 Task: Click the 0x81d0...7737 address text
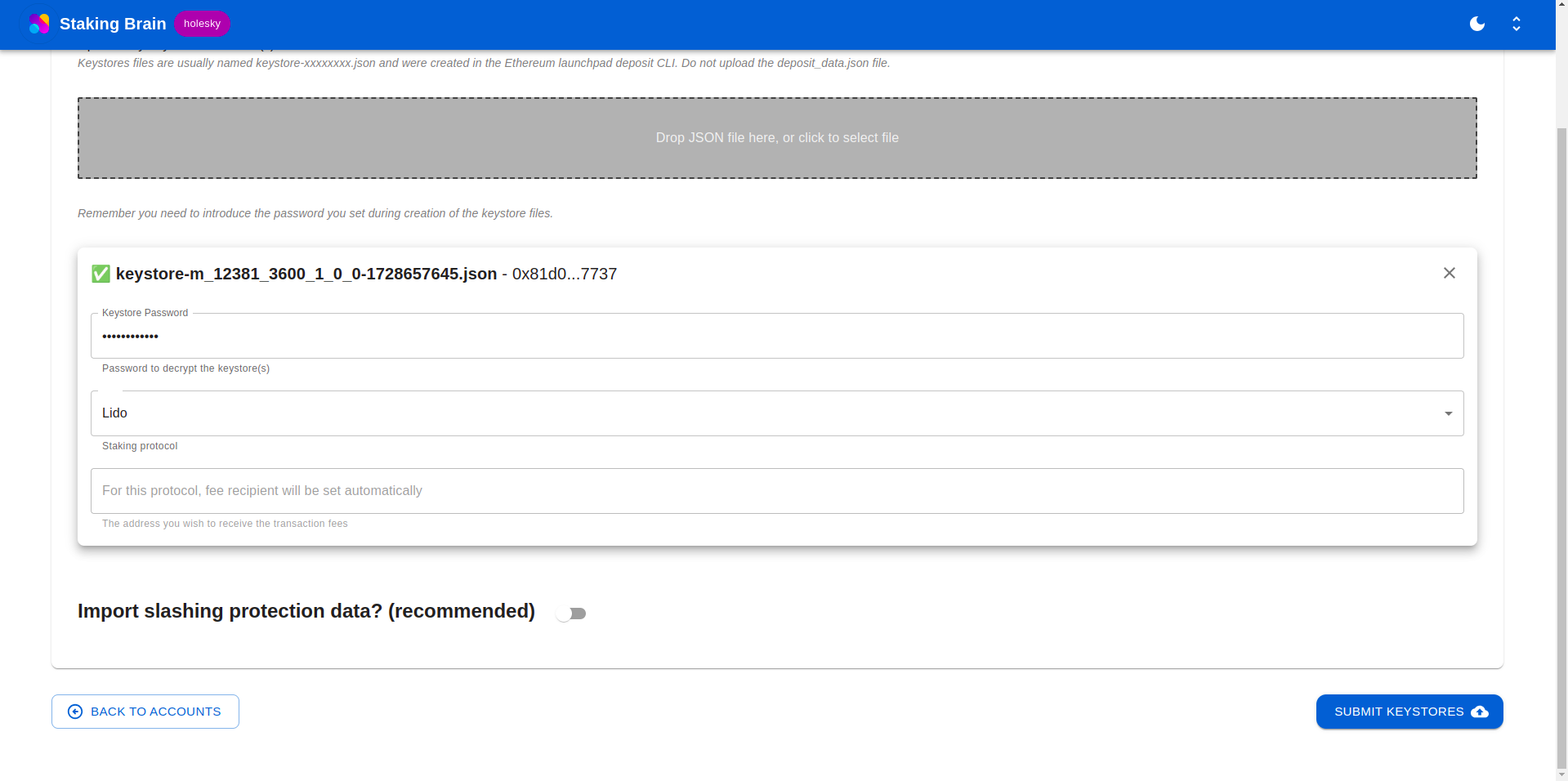[563, 274]
